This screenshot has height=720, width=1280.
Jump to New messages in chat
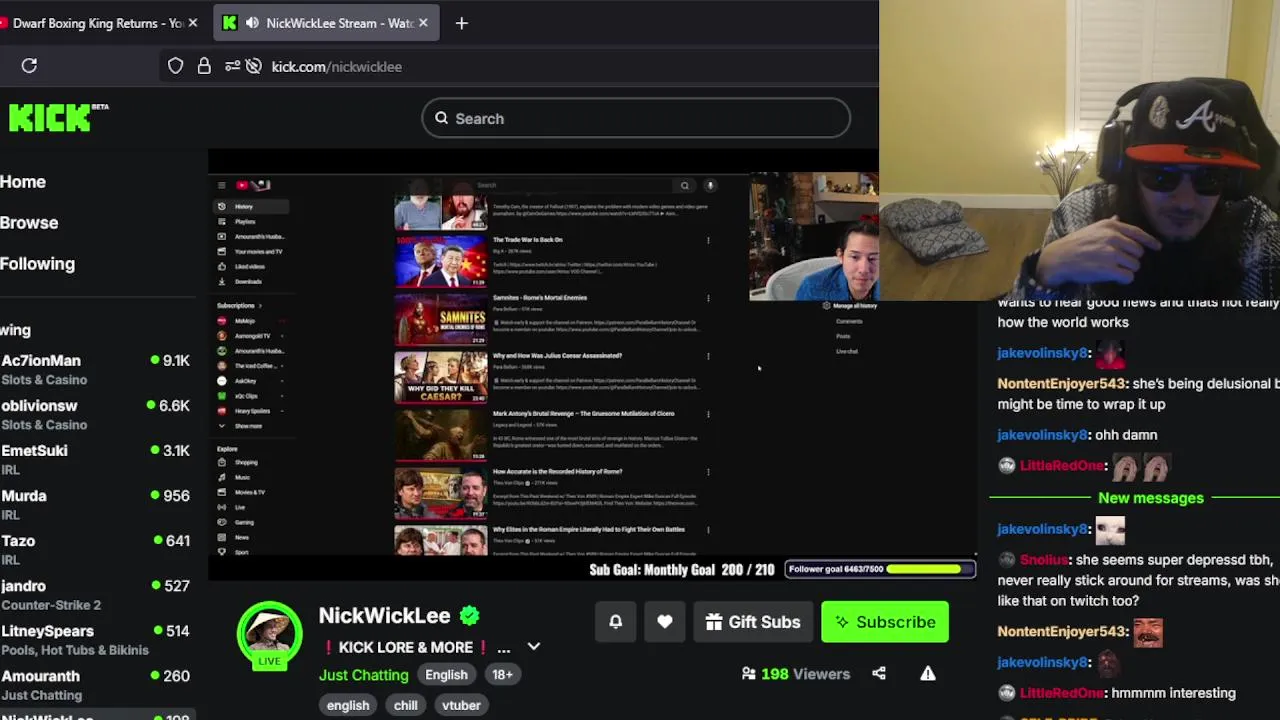1151,498
